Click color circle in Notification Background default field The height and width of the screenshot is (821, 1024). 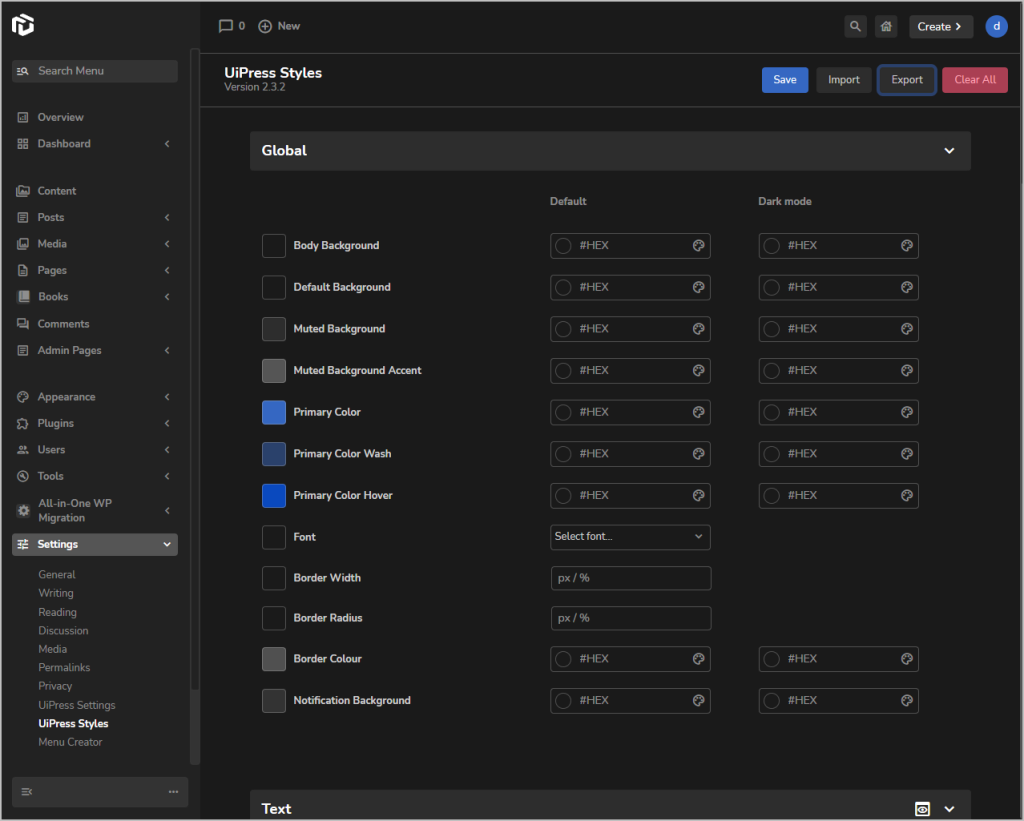coord(563,701)
